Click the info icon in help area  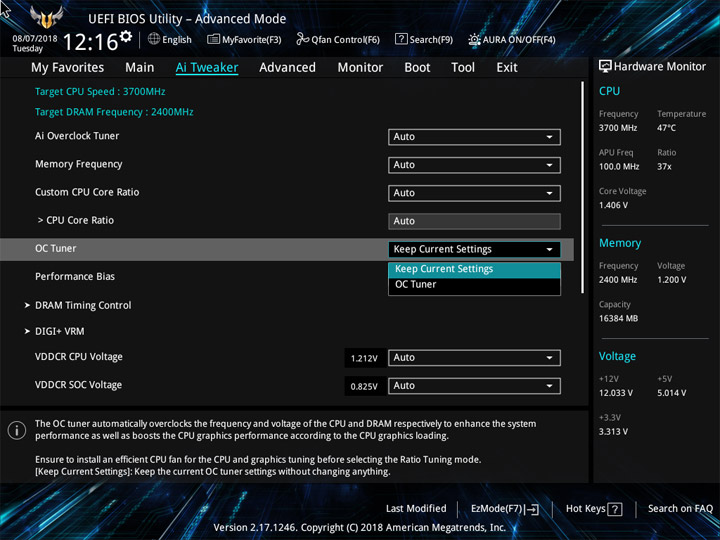17,430
